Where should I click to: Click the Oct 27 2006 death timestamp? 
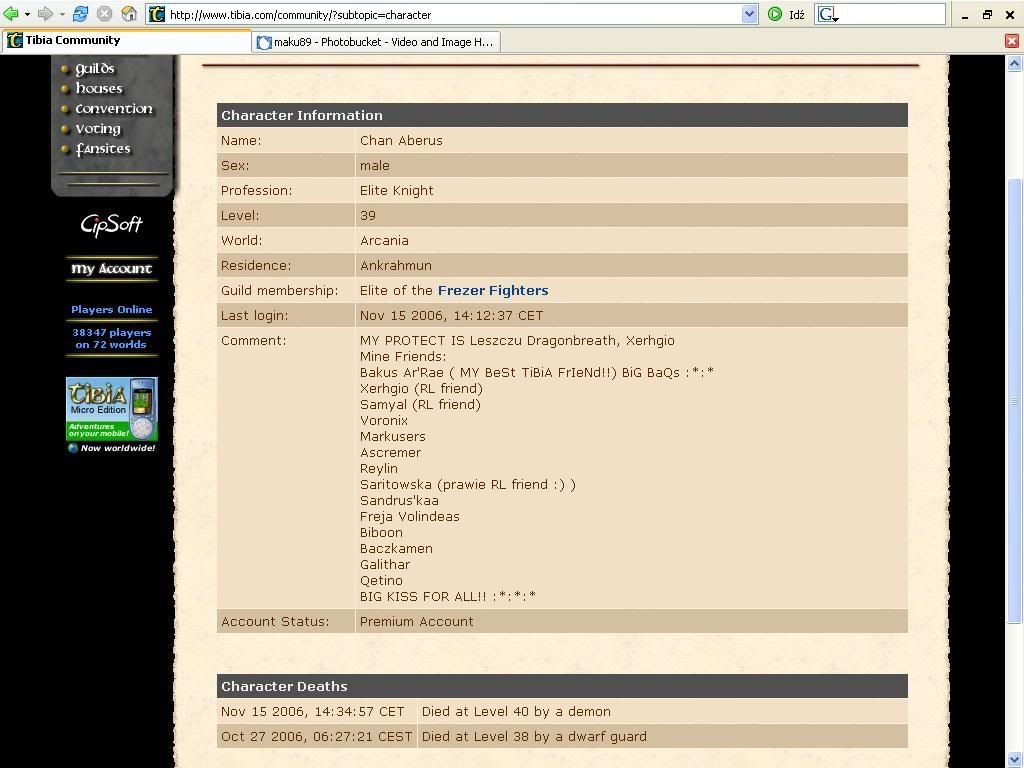click(316, 737)
